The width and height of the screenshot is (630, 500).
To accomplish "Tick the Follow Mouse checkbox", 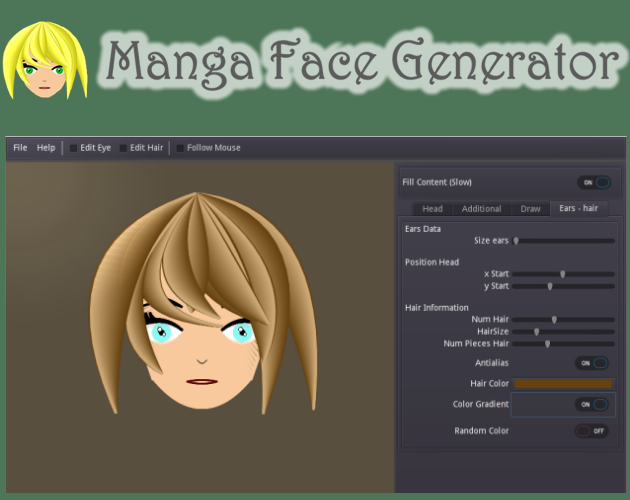I will 209,148.
